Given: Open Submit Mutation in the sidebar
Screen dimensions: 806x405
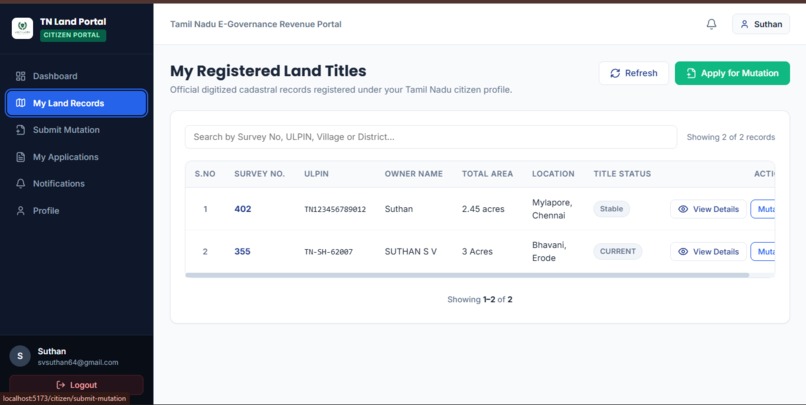Looking at the screenshot, I should 77,130.
